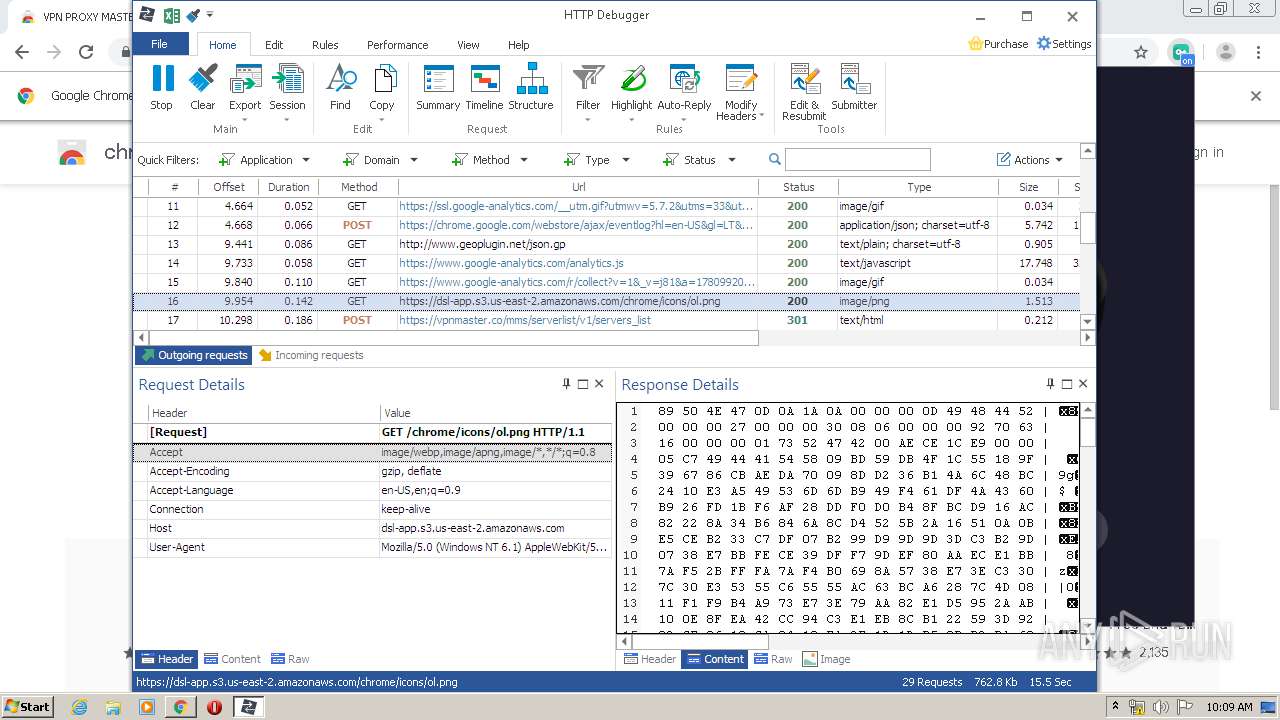Click the search magnifier icon
The height and width of the screenshot is (720, 1280).
pos(775,160)
